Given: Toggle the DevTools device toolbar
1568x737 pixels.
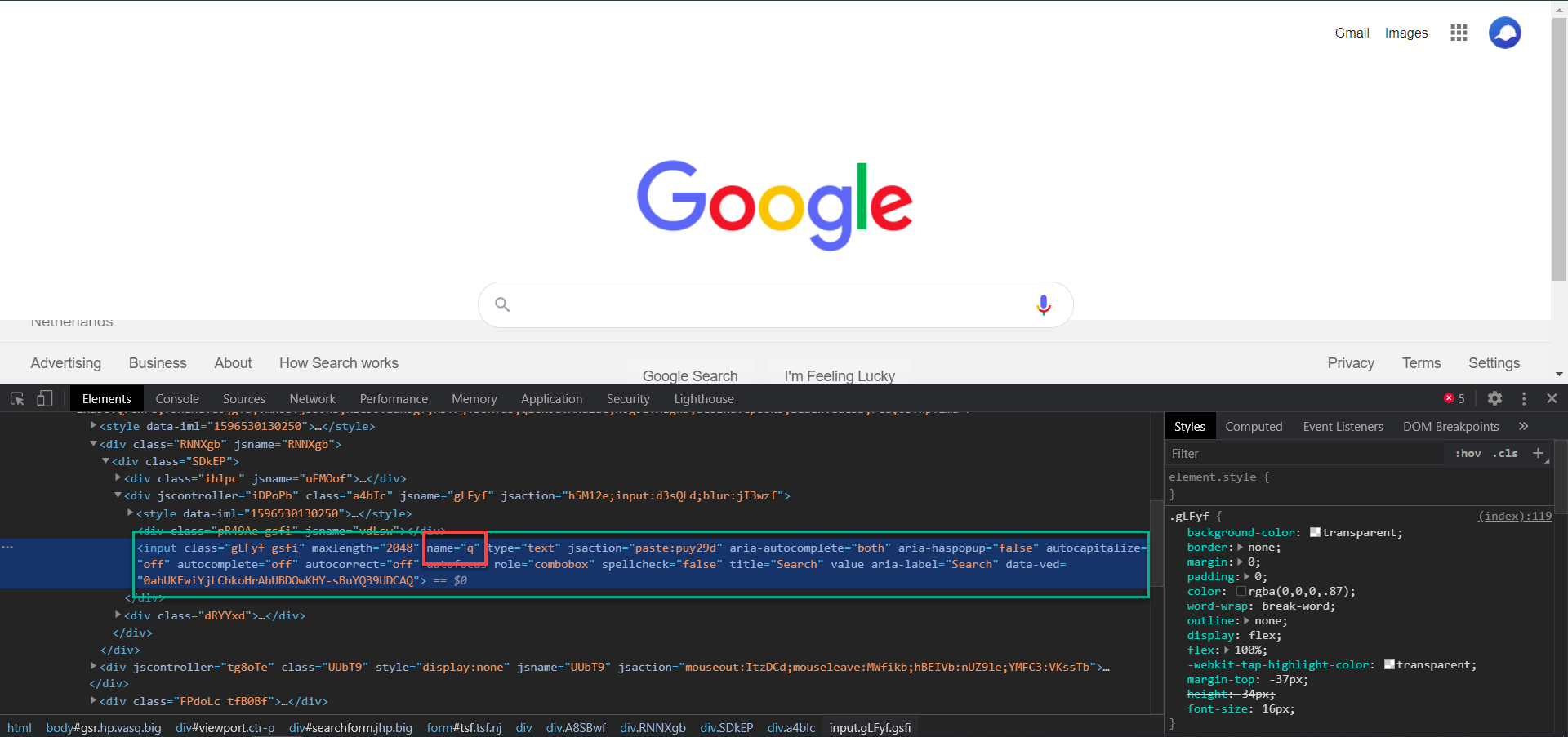Looking at the screenshot, I should click(44, 398).
